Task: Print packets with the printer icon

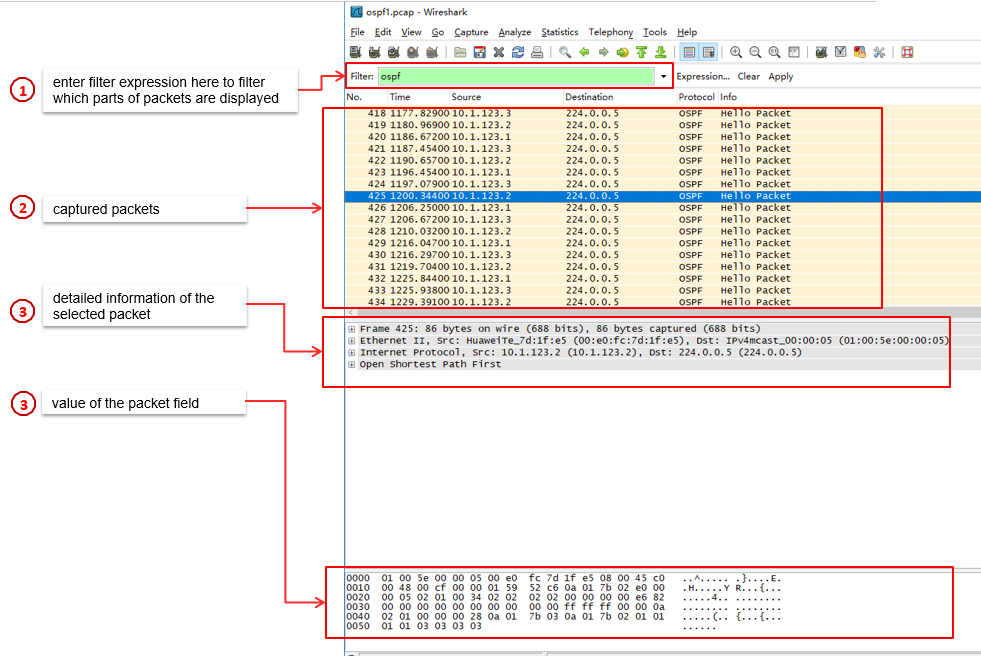Action: pos(537,53)
